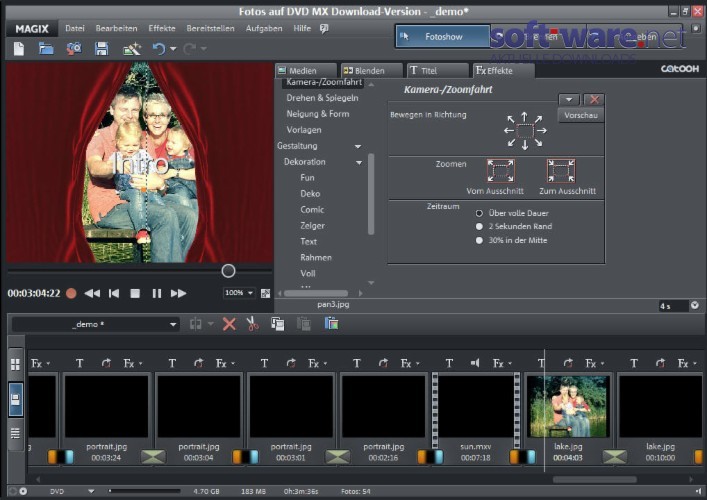
Task: Open the photo wizard wand icon
Action: [x=132, y=48]
